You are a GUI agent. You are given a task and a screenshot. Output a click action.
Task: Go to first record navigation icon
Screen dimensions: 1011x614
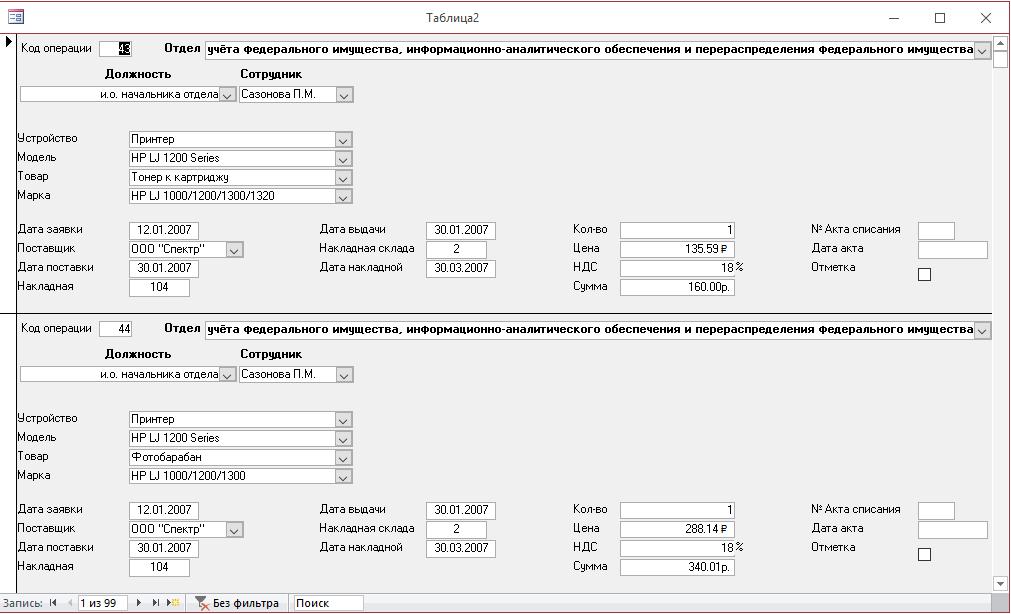click(53, 603)
